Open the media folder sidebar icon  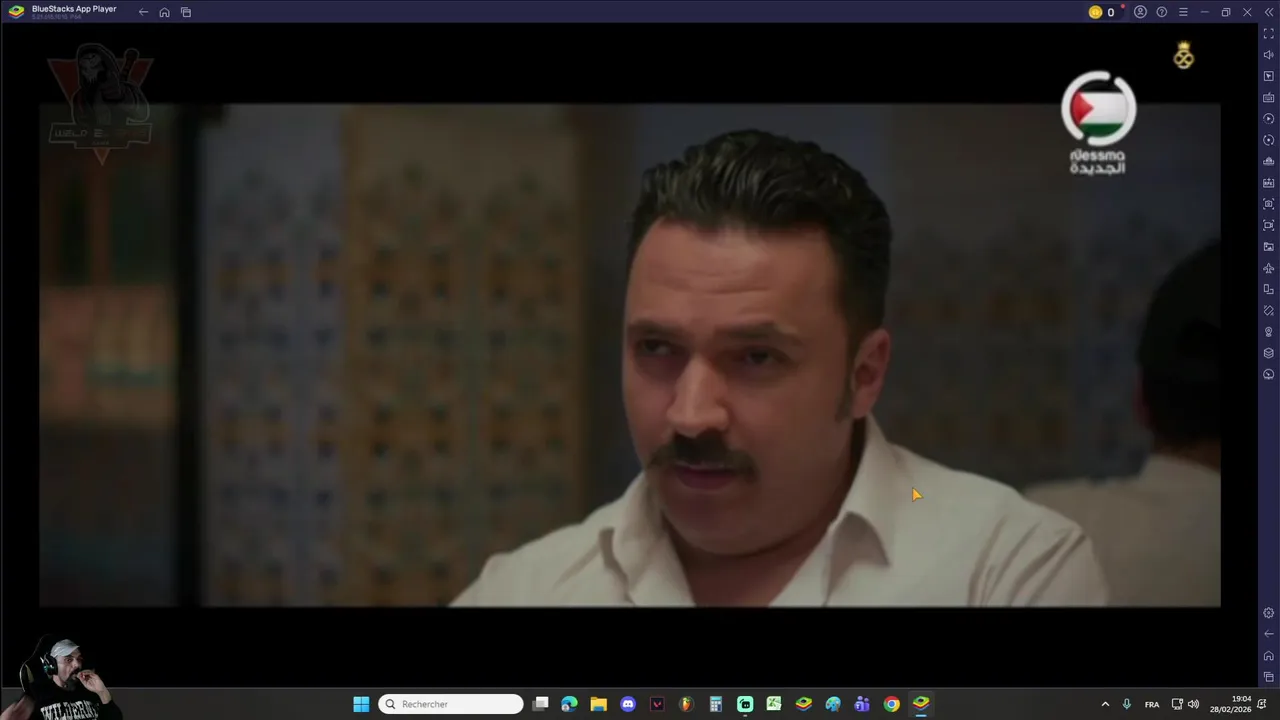pyautogui.click(x=1268, y=247)
